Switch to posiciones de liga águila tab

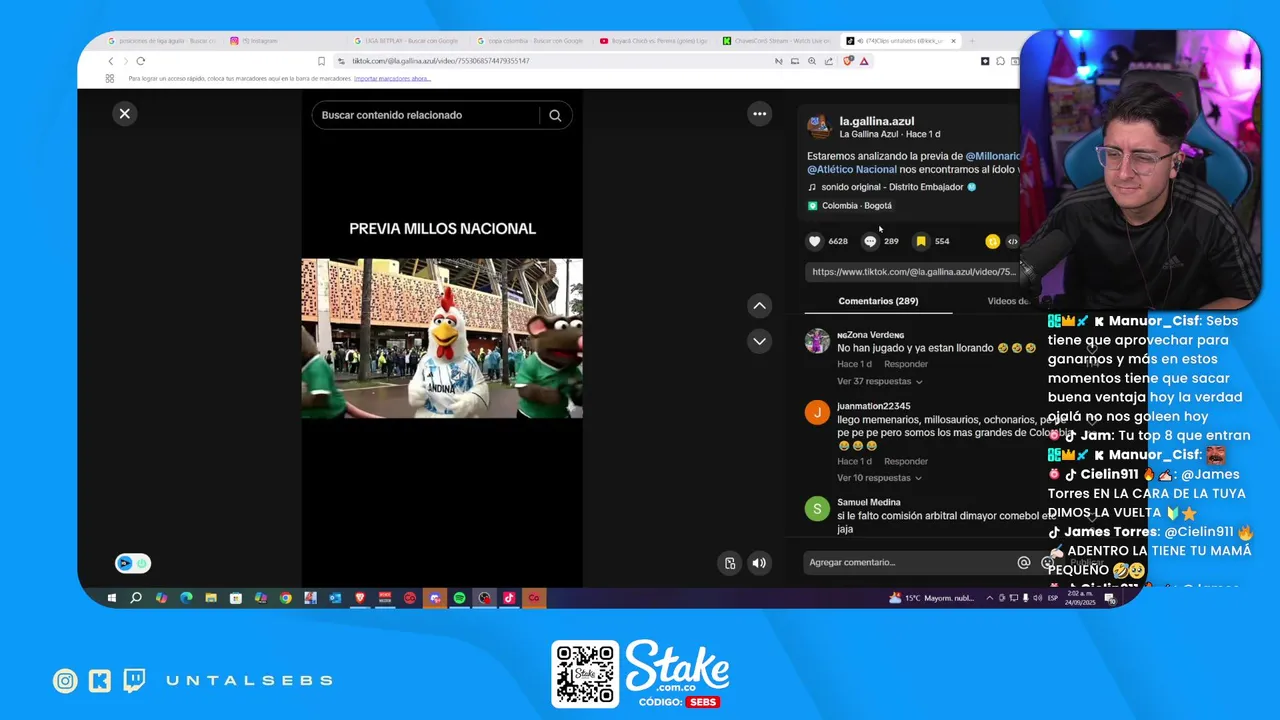pos(162,41)
